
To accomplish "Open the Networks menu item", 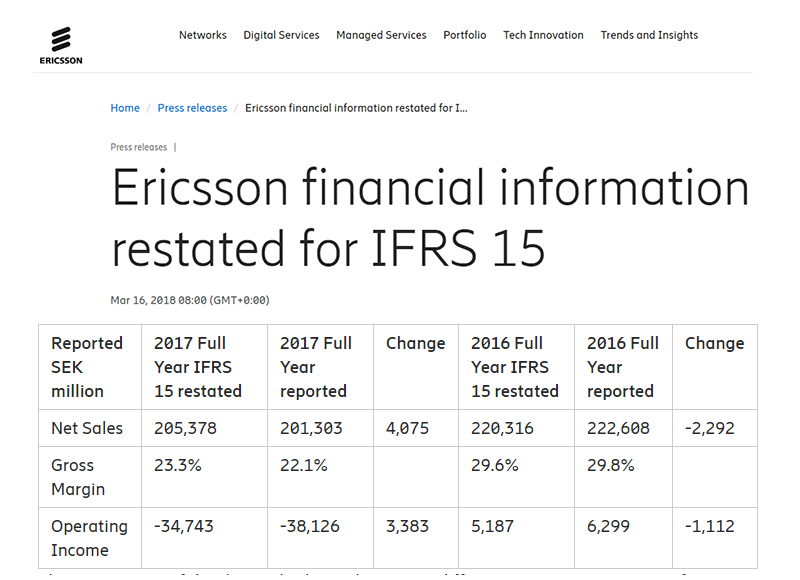I will pos(203,35).
